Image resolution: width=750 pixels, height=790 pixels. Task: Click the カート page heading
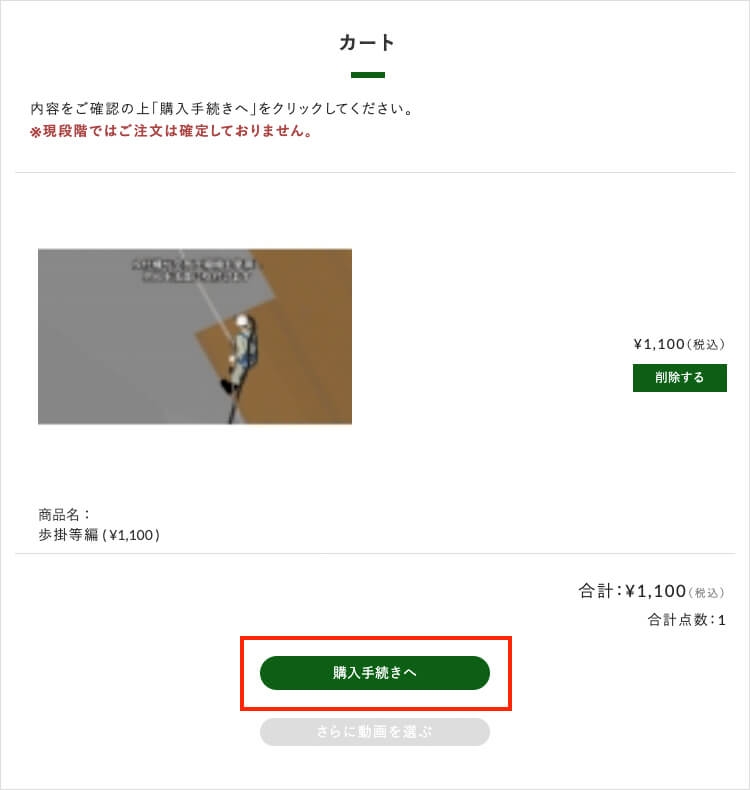367,42
